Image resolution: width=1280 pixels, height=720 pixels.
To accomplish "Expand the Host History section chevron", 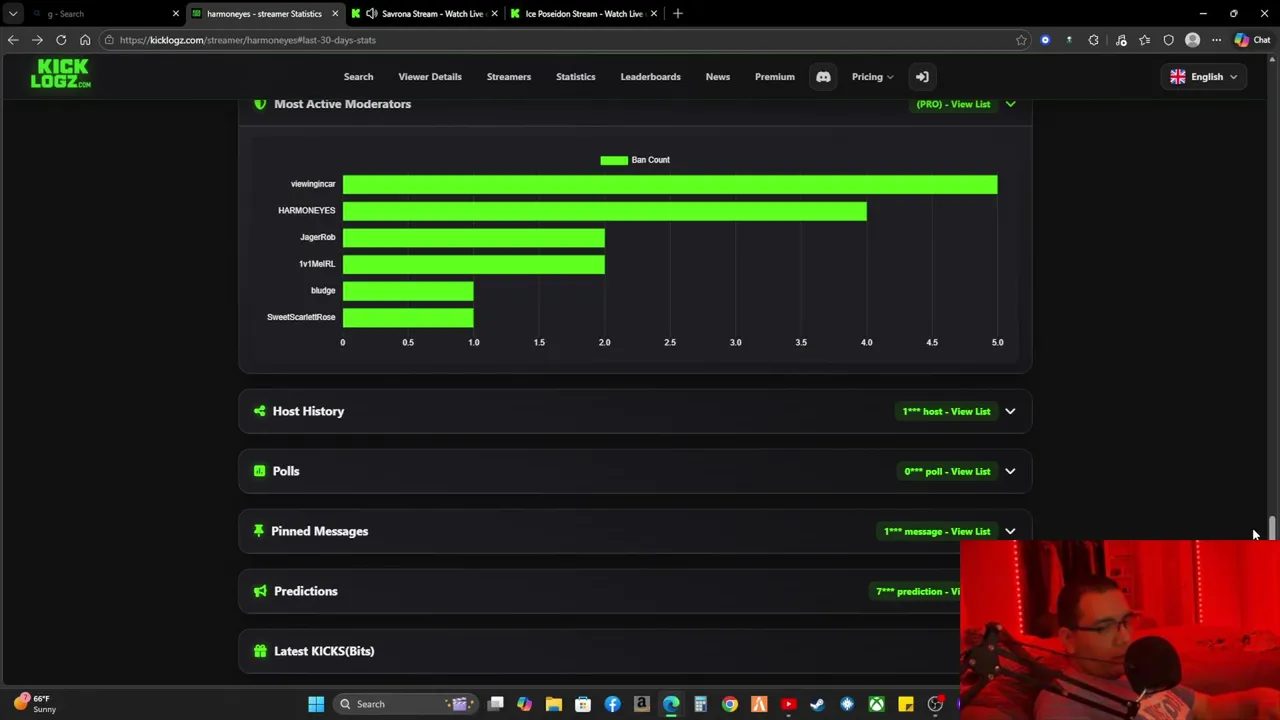I will point(1010,411).
